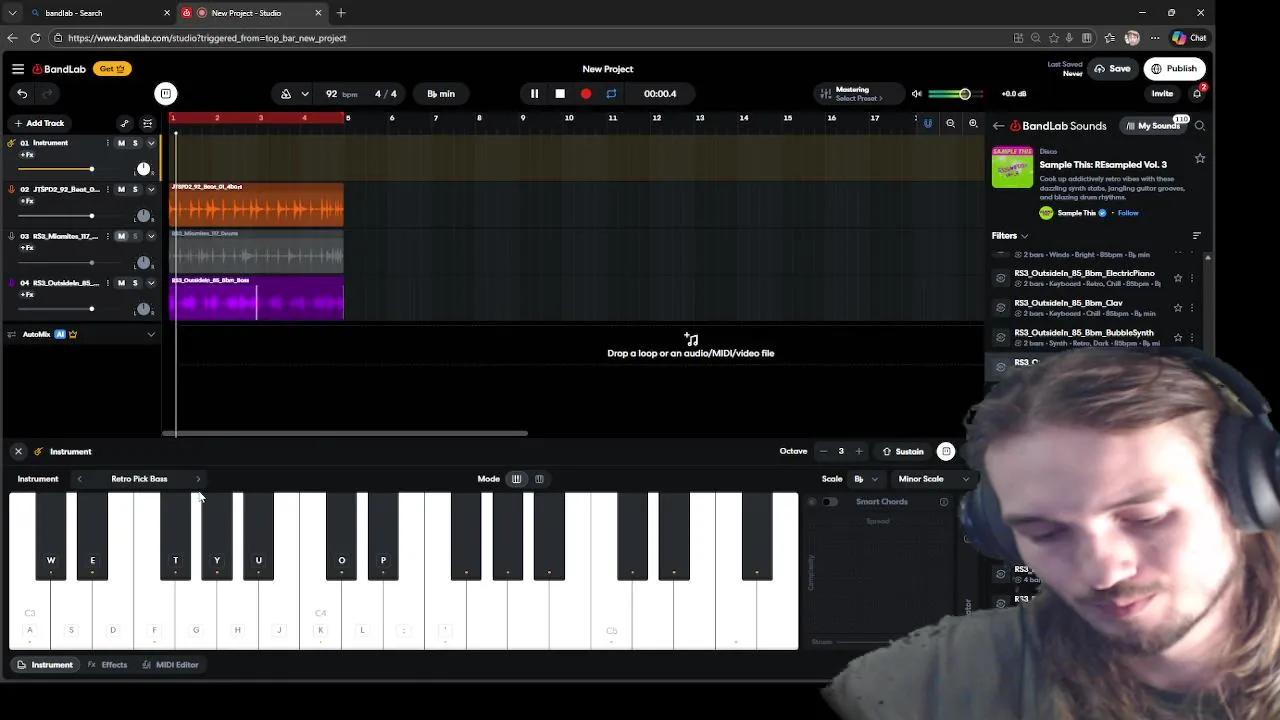Open My Sounds tab
This screenshot has height=720, width=1280.
(1152, 126)
